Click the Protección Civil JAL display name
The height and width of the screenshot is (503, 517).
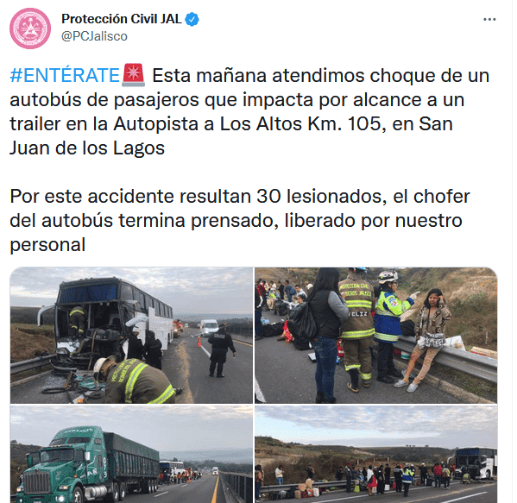click(x=121, y=19)
